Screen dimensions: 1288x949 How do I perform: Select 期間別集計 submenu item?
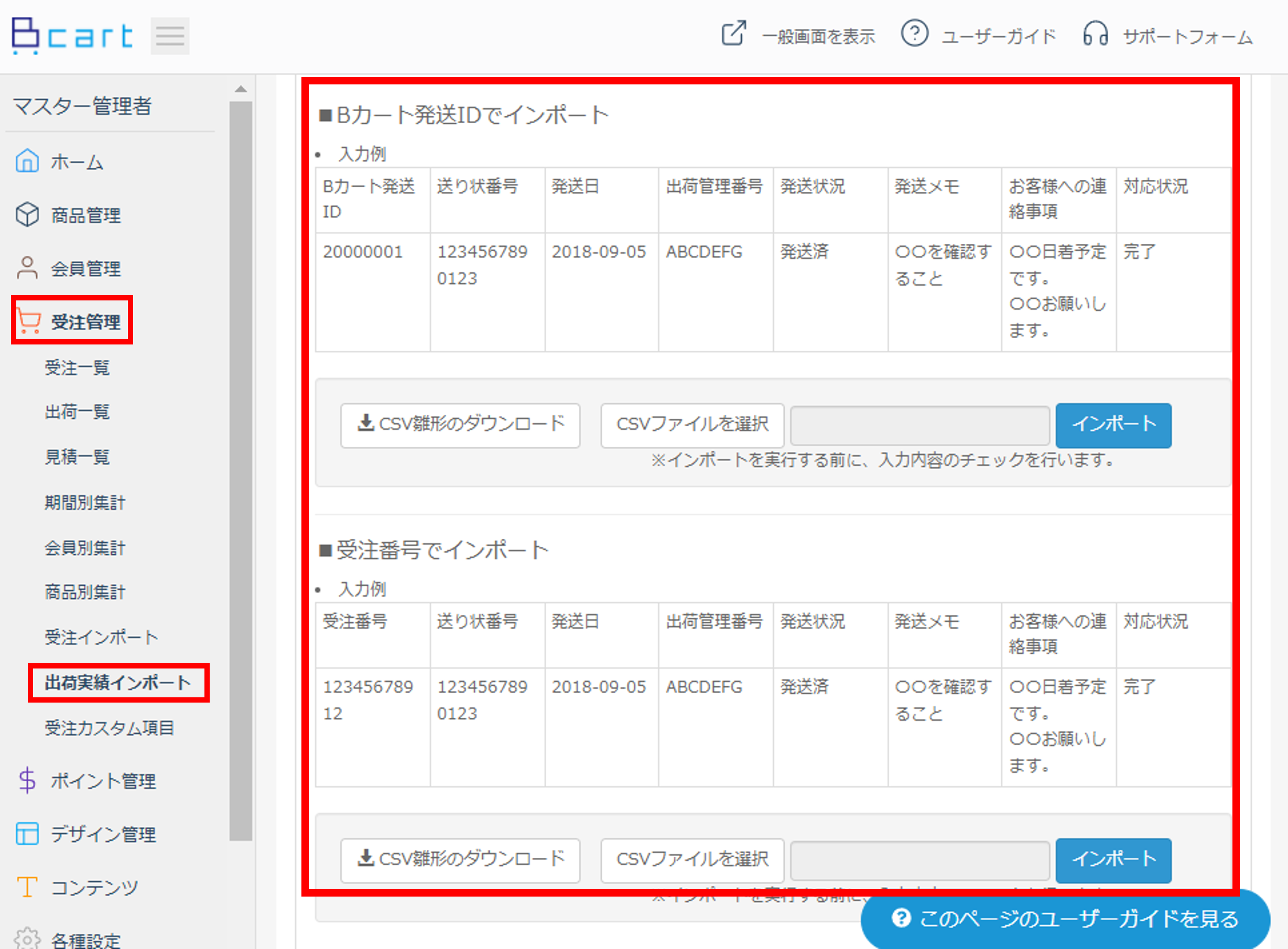(85, 503)
